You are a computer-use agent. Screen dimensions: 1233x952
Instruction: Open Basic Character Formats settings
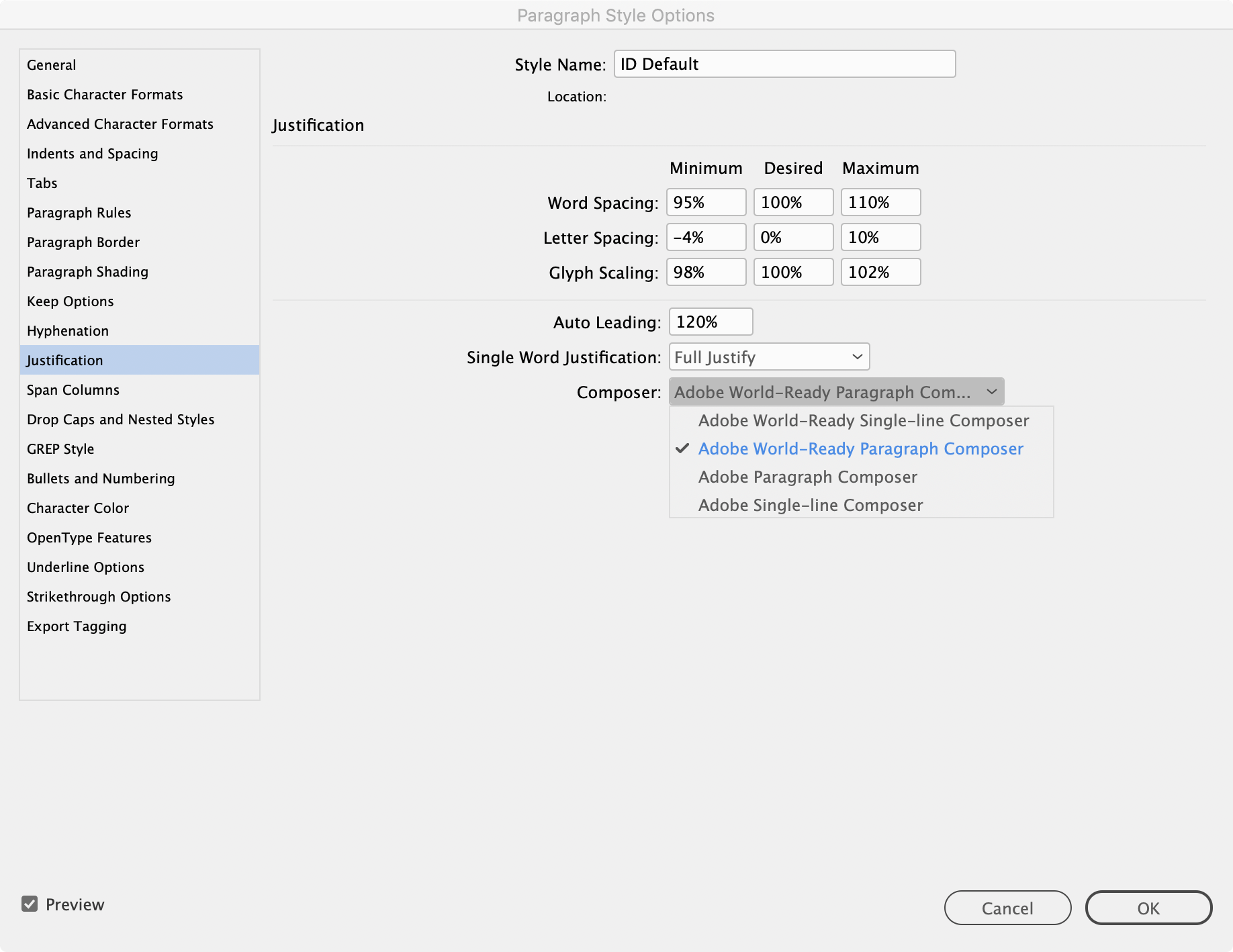(x=105, y=94)
